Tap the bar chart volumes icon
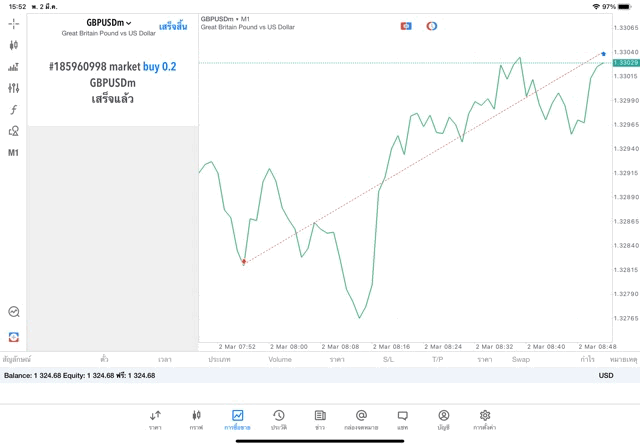640x447 pixels. point(13,67)
